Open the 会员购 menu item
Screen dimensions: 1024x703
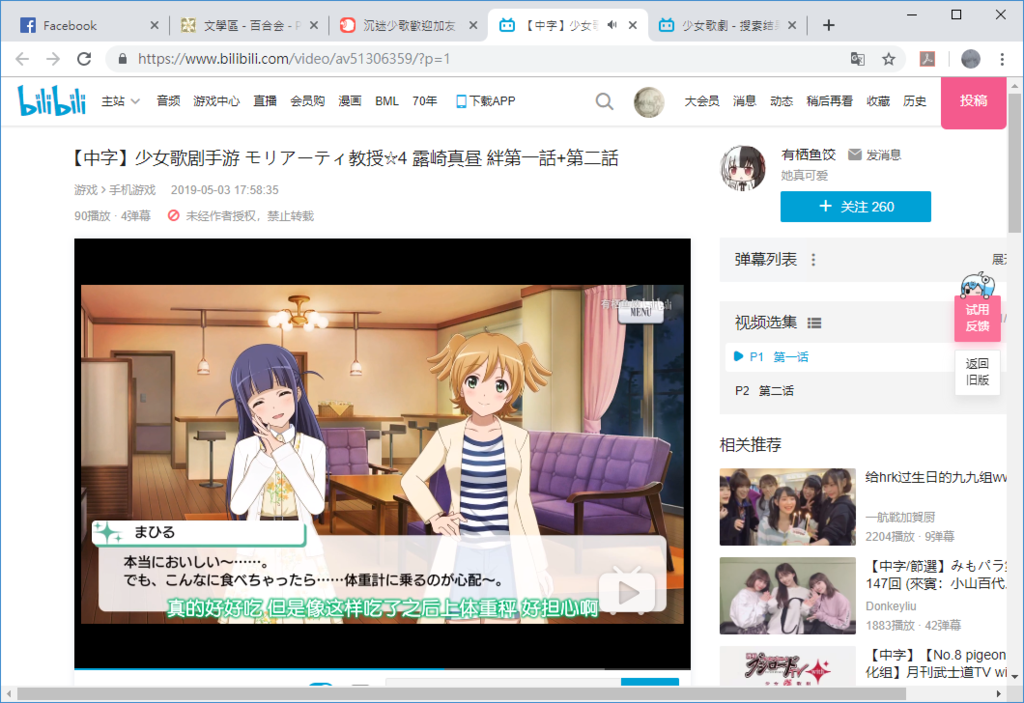pos(308,101)
